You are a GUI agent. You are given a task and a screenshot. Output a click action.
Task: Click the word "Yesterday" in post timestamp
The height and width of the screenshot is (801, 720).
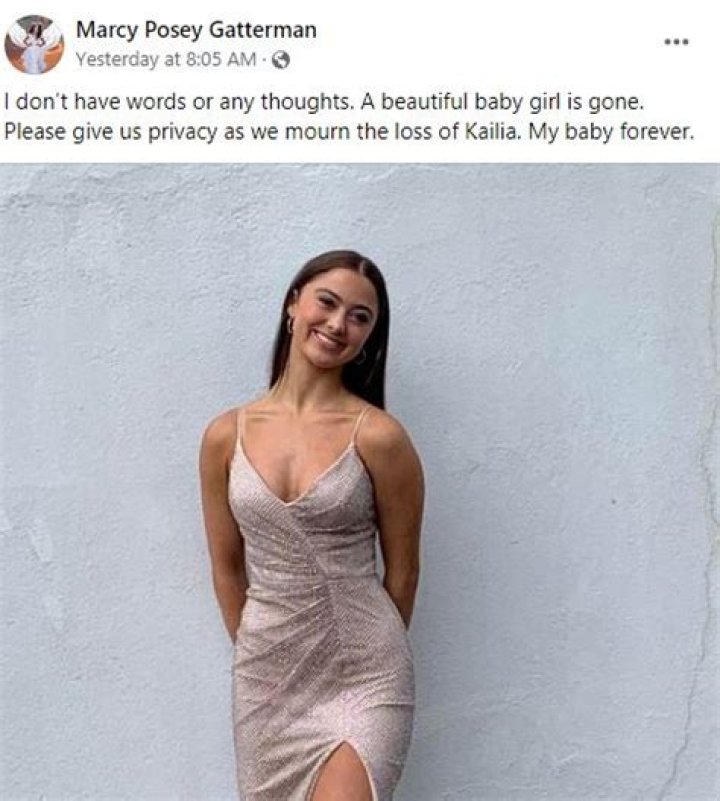pyautogui.click(x=118, y=60)
